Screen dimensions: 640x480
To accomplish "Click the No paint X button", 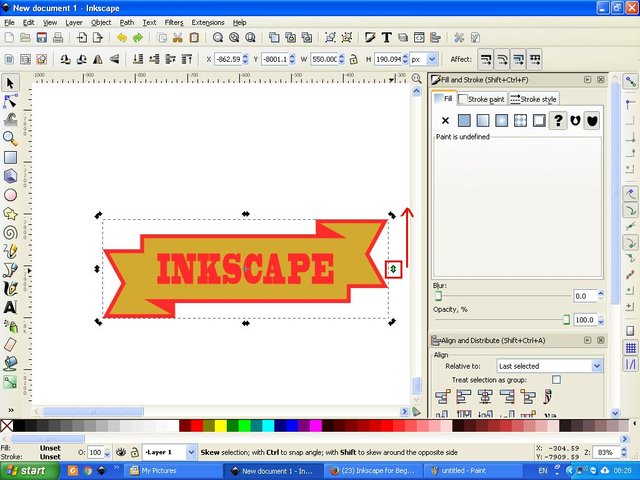I will tap(445, 120).
